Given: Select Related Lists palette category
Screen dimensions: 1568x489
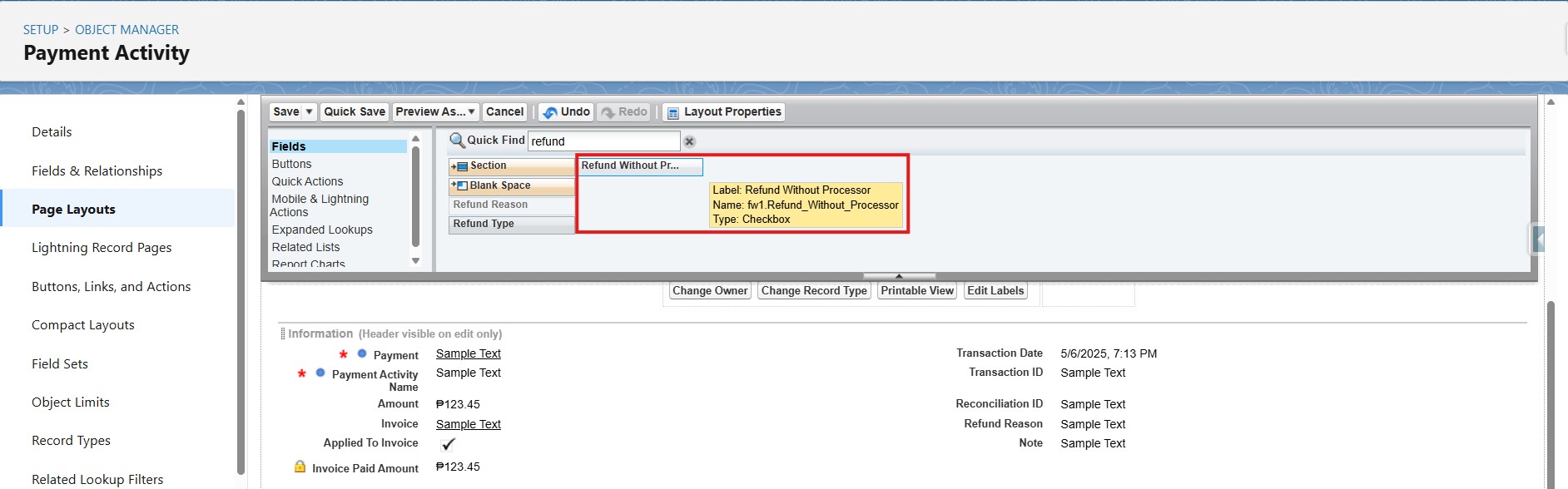Looking at the screenshot, I should pyautogui.click(x=305, y=247).
